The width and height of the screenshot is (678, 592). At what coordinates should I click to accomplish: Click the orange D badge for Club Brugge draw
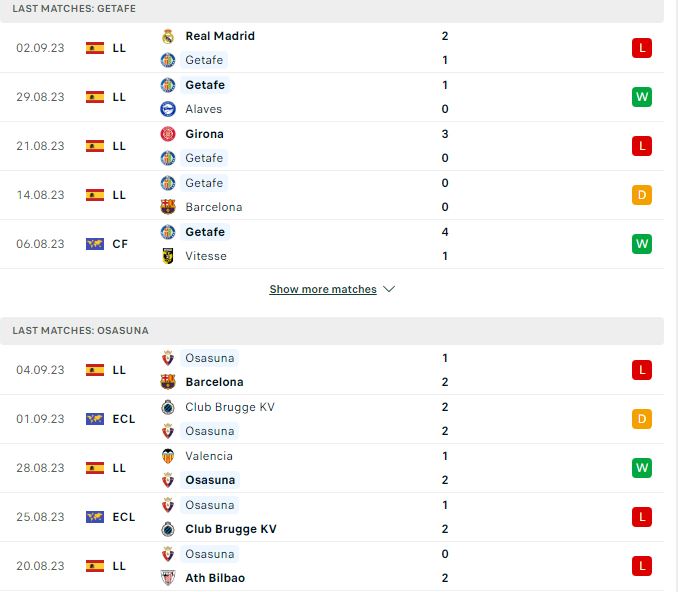pyautogui.click(x=642, y=419)
